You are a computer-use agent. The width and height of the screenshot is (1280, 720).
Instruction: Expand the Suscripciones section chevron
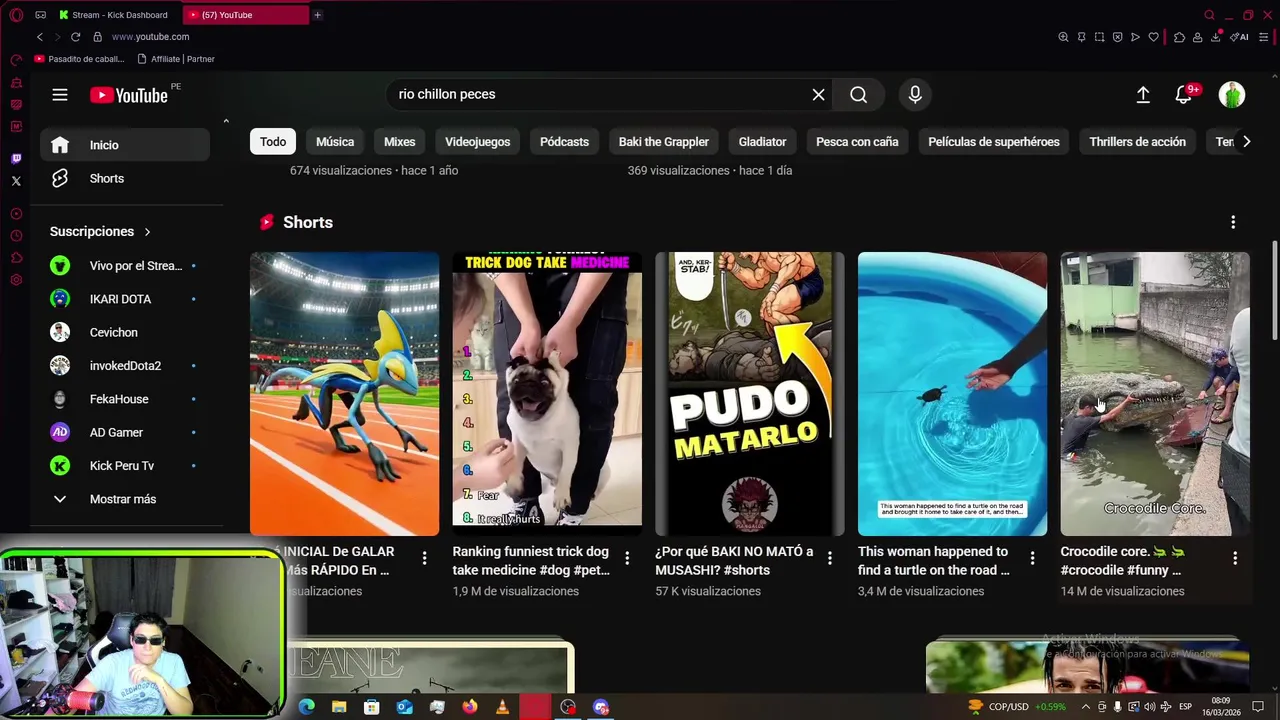(147, 232)
